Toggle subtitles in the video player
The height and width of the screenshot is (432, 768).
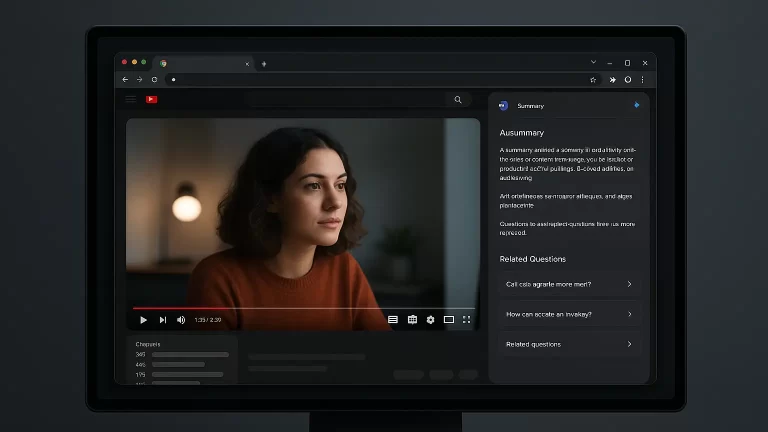tap(393, 320)
